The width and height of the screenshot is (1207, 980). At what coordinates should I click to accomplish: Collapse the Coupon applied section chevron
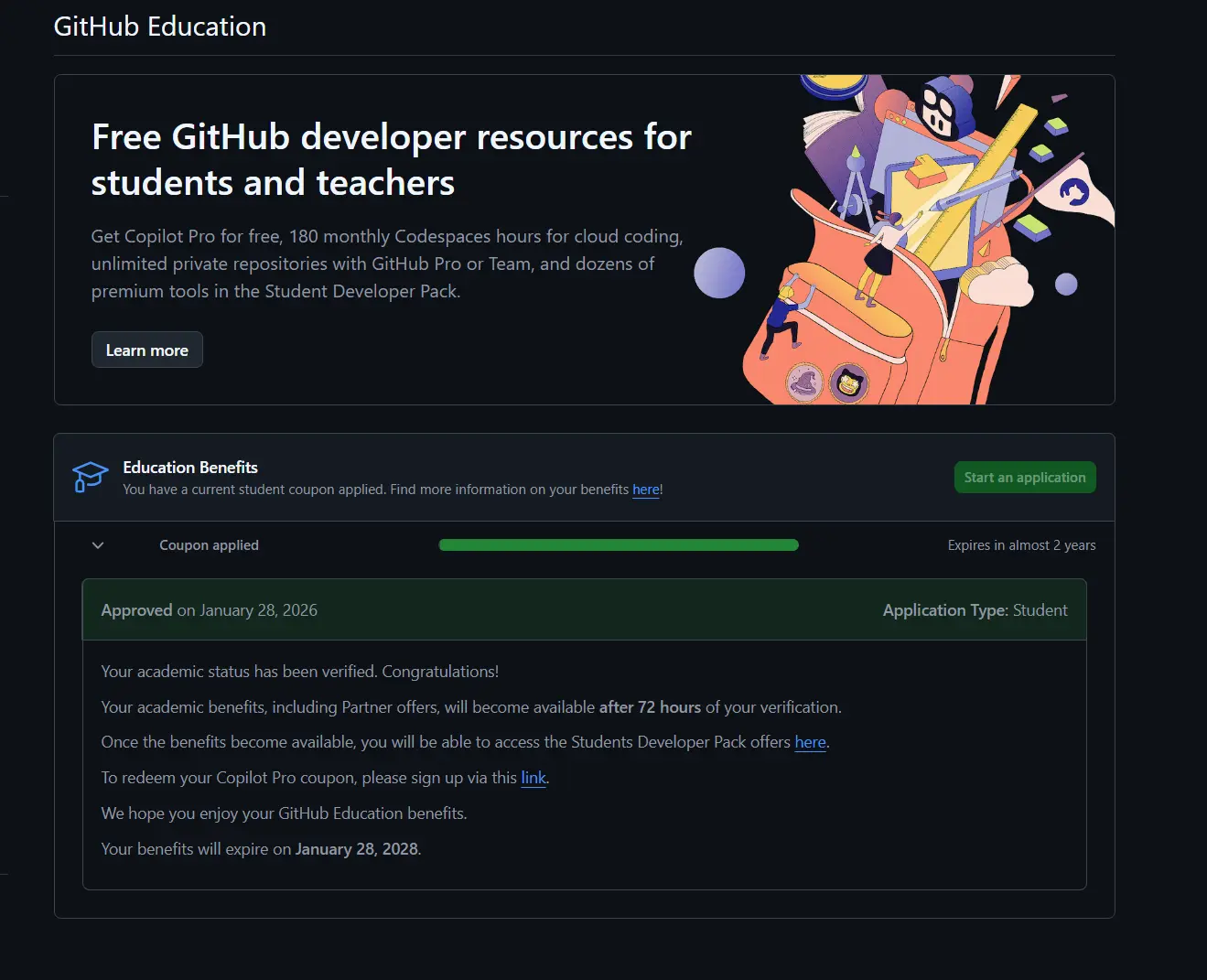click(98, 545)
